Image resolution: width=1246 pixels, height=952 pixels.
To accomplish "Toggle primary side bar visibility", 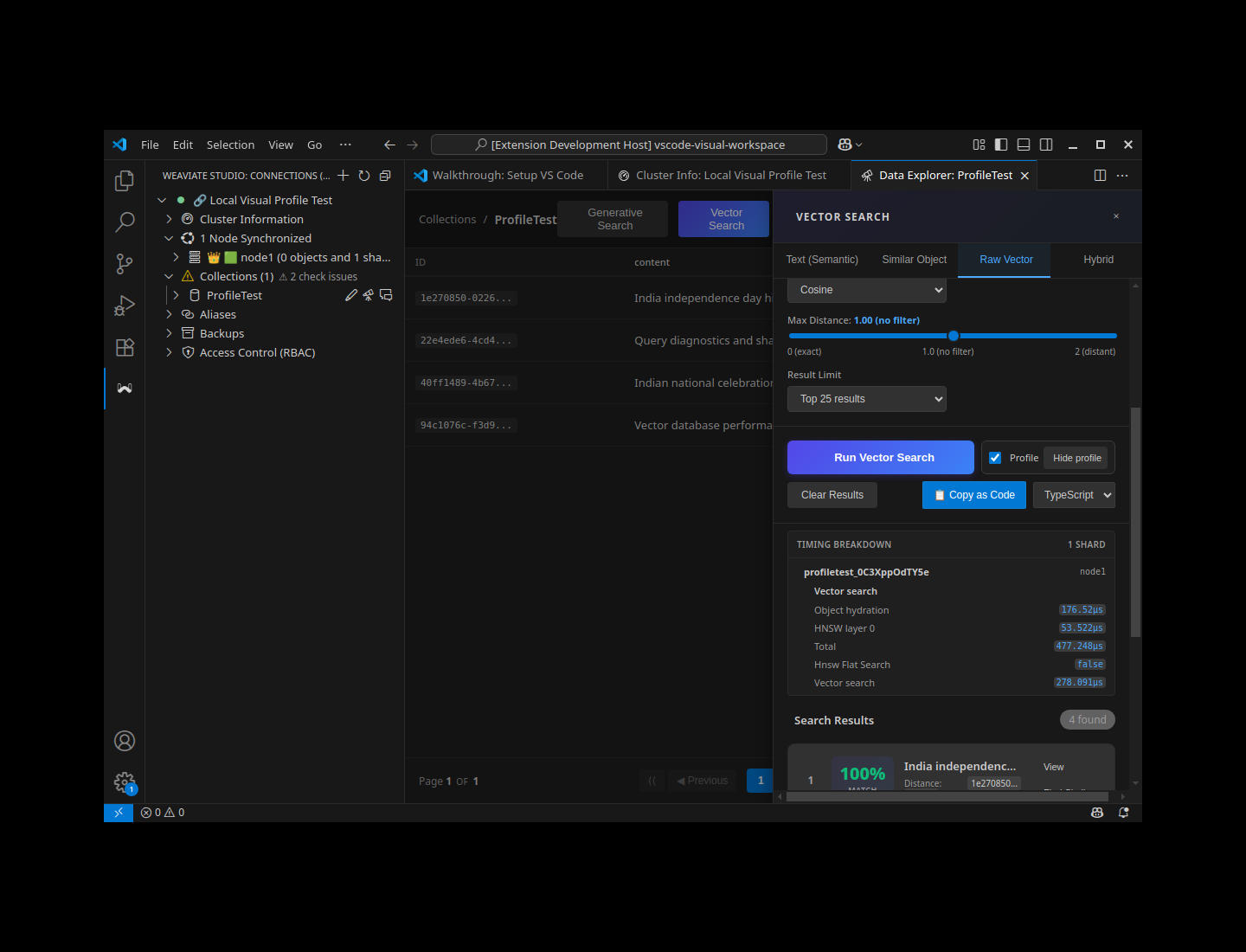I will (x=1001, y=145).
